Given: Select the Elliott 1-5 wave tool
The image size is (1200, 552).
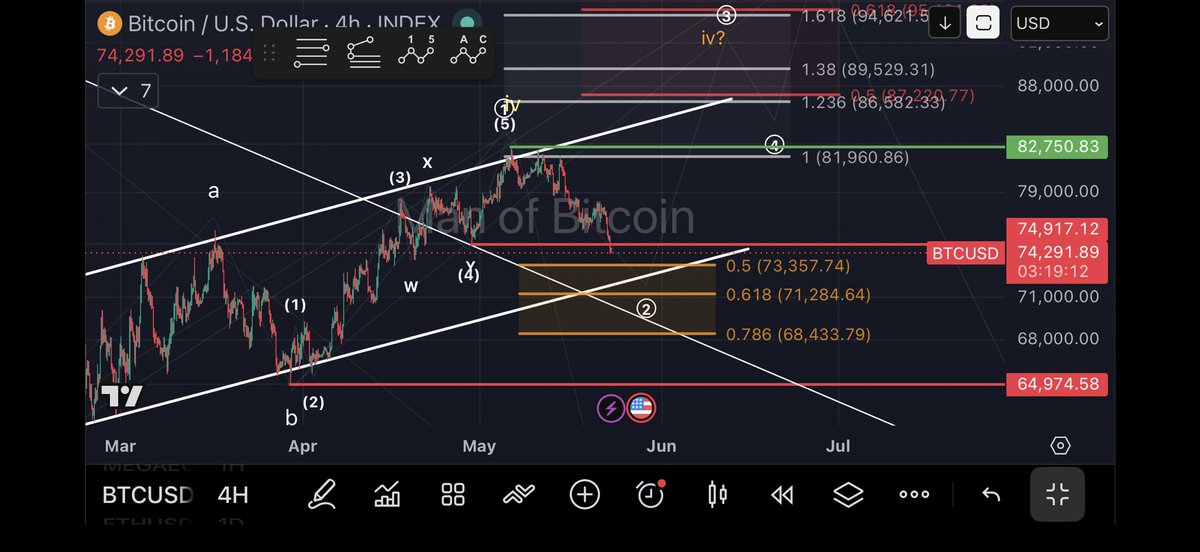Looking at the screenshot, I should [x=416, y=52].
